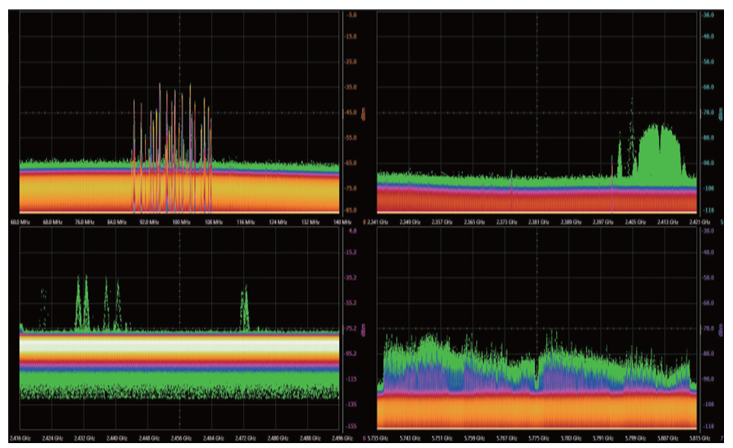
Task: Click the 5.791 GHz frequency axis label
Action: pyautogui.click(x=603, y=438)
